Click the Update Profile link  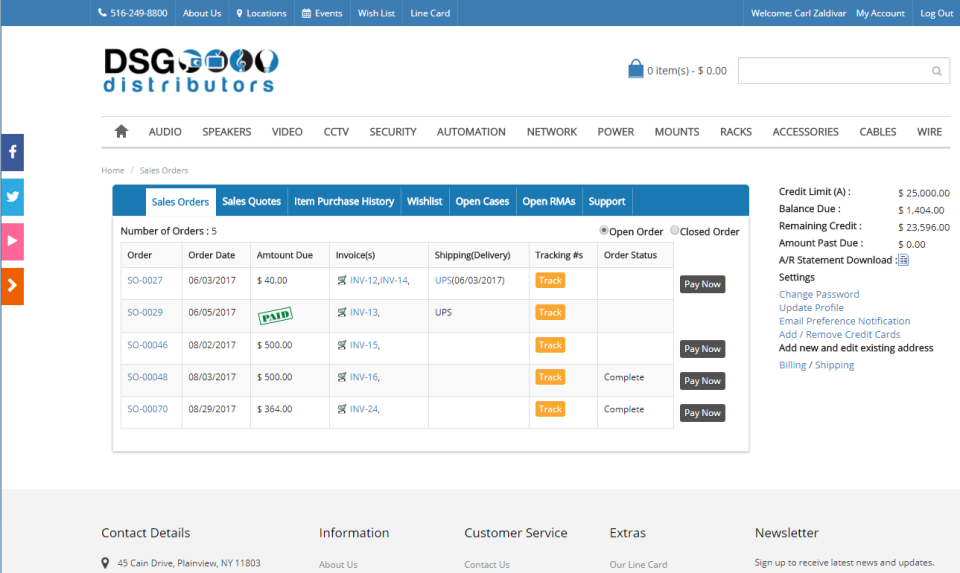click(811, 308)
